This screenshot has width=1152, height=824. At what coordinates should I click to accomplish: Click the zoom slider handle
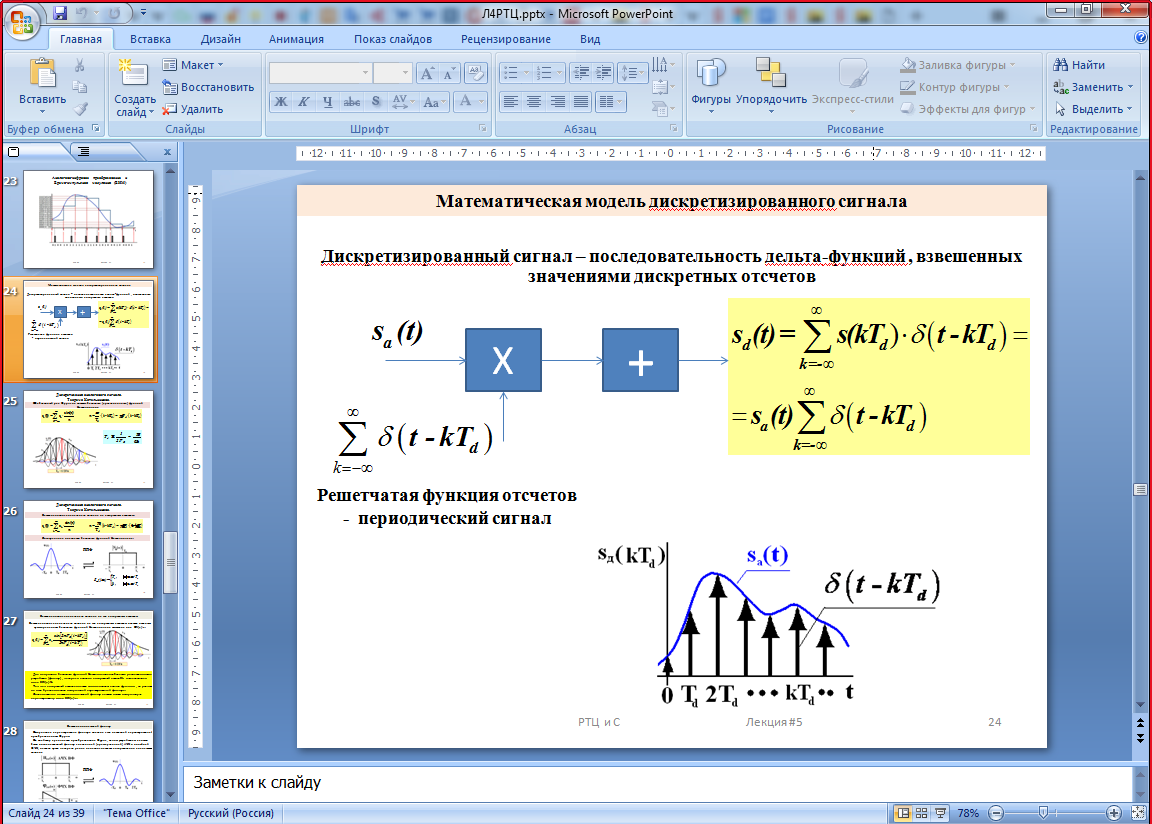click(1043, 812)
